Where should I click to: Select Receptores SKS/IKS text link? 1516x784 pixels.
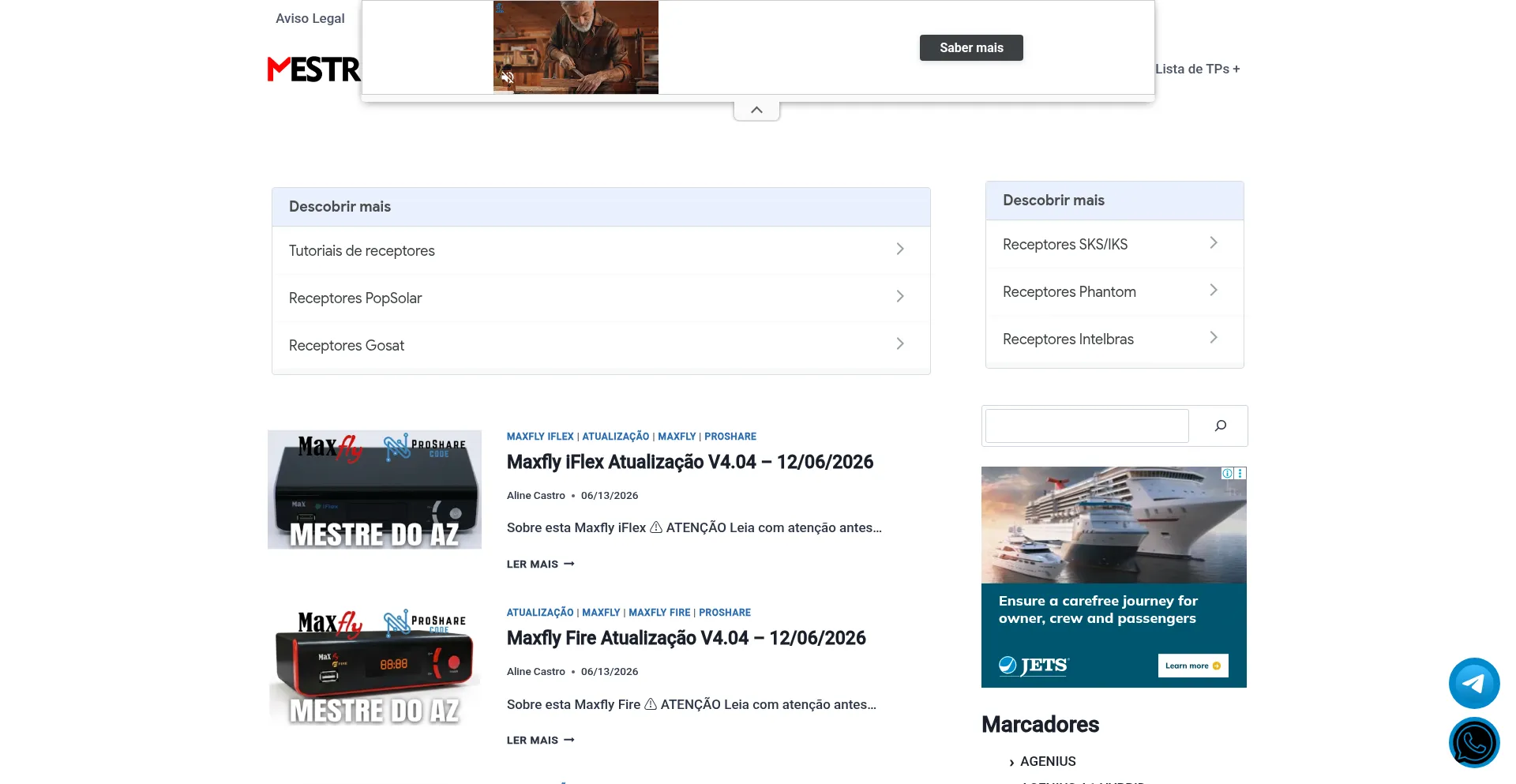1065,245
